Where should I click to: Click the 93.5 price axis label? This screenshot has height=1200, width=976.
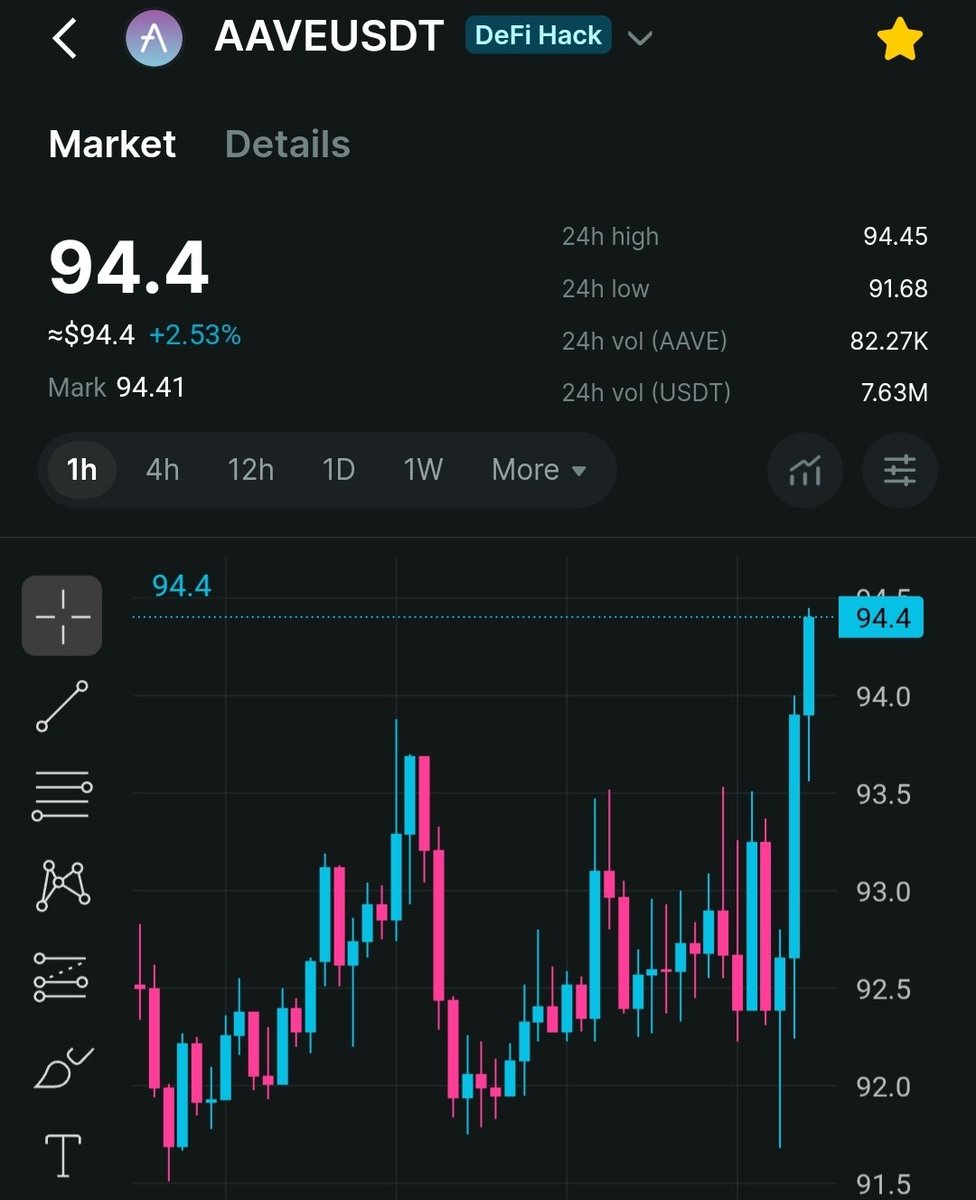coord(884,795)
